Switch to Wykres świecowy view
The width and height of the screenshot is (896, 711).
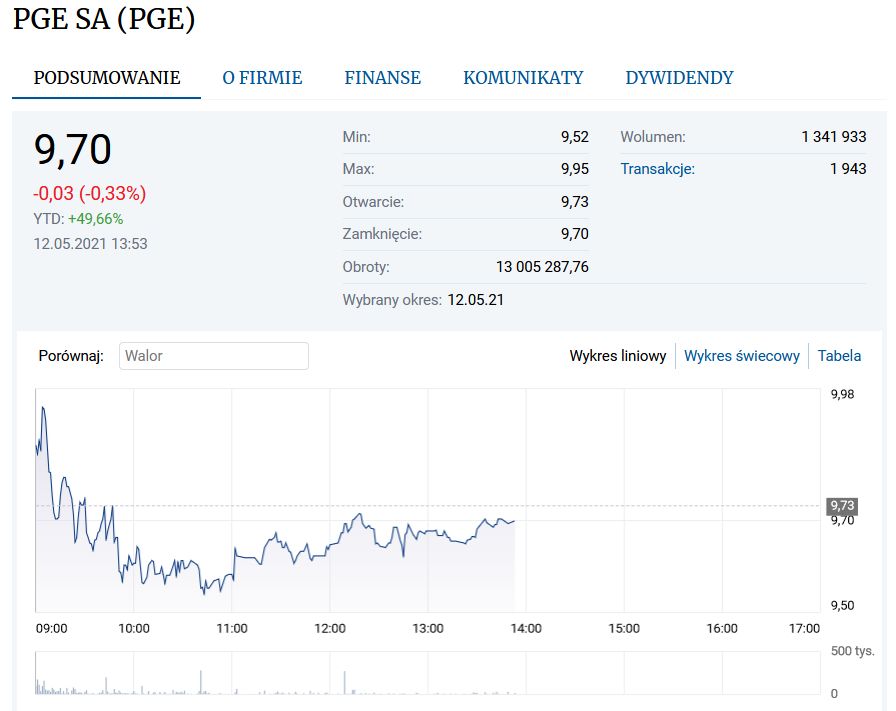(x=741, y=356)
